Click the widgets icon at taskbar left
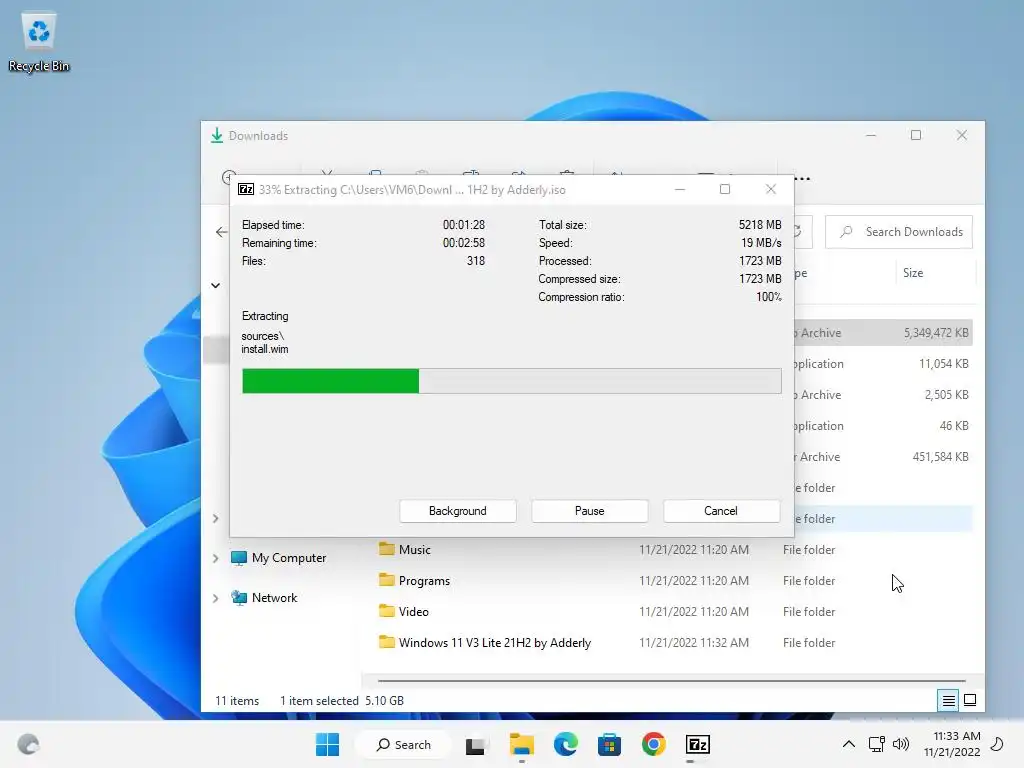Image resolution: width=1024 pixels, height=768 pixels. point(28,744)
